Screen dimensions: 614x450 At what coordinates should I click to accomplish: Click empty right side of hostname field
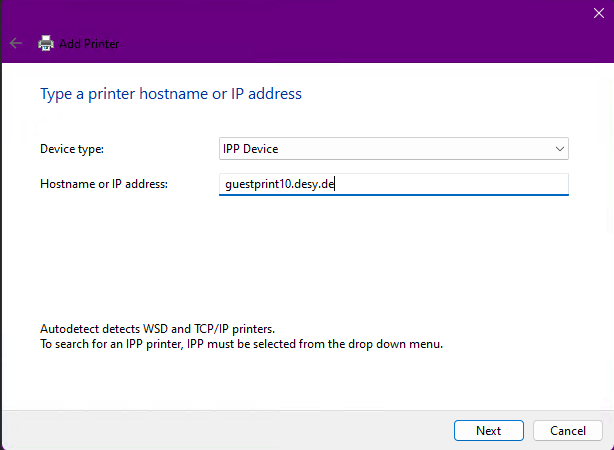pos(480,184)
